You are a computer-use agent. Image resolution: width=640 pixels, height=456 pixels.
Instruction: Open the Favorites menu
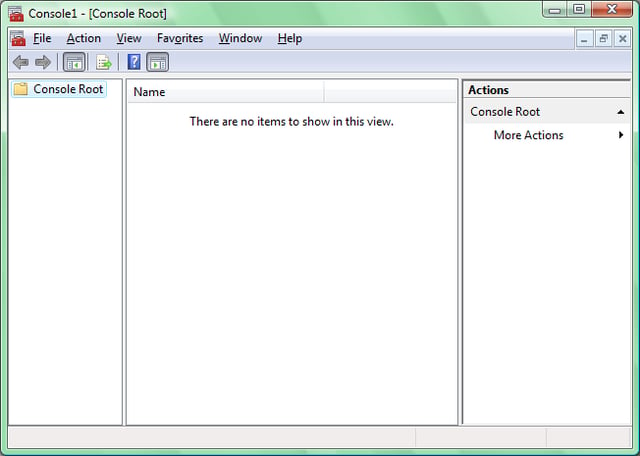[180, 38]
